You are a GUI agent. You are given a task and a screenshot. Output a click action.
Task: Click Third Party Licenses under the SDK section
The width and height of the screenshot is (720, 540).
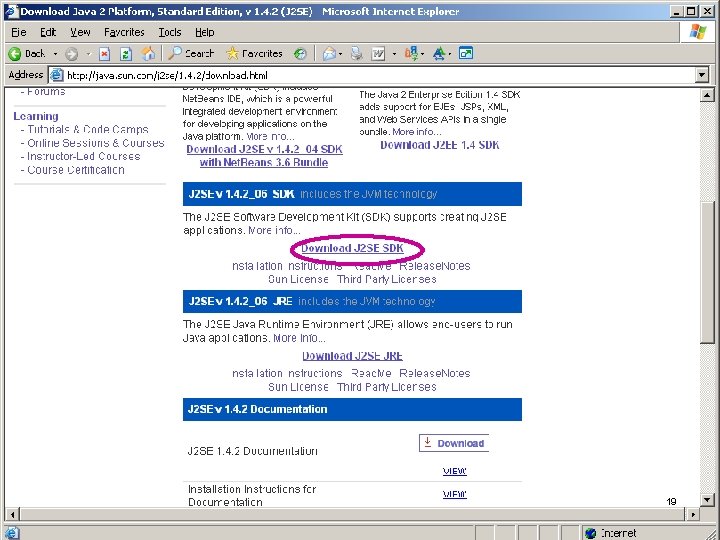(x=387, y=279)
